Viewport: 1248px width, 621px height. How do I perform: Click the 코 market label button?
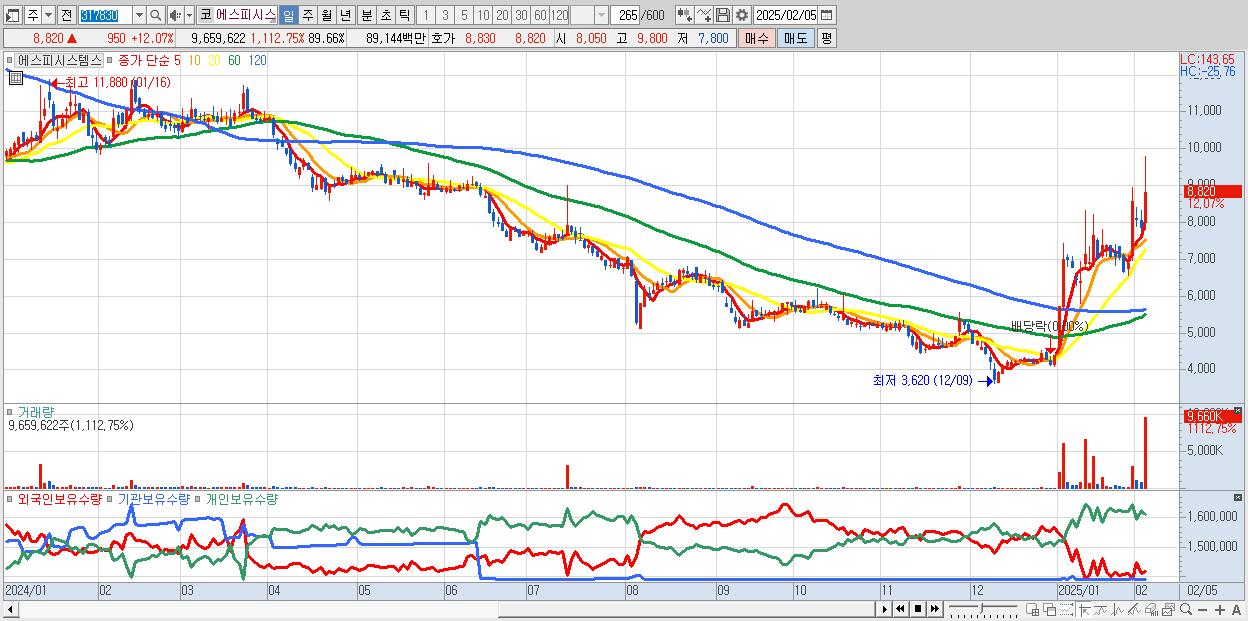205,15
